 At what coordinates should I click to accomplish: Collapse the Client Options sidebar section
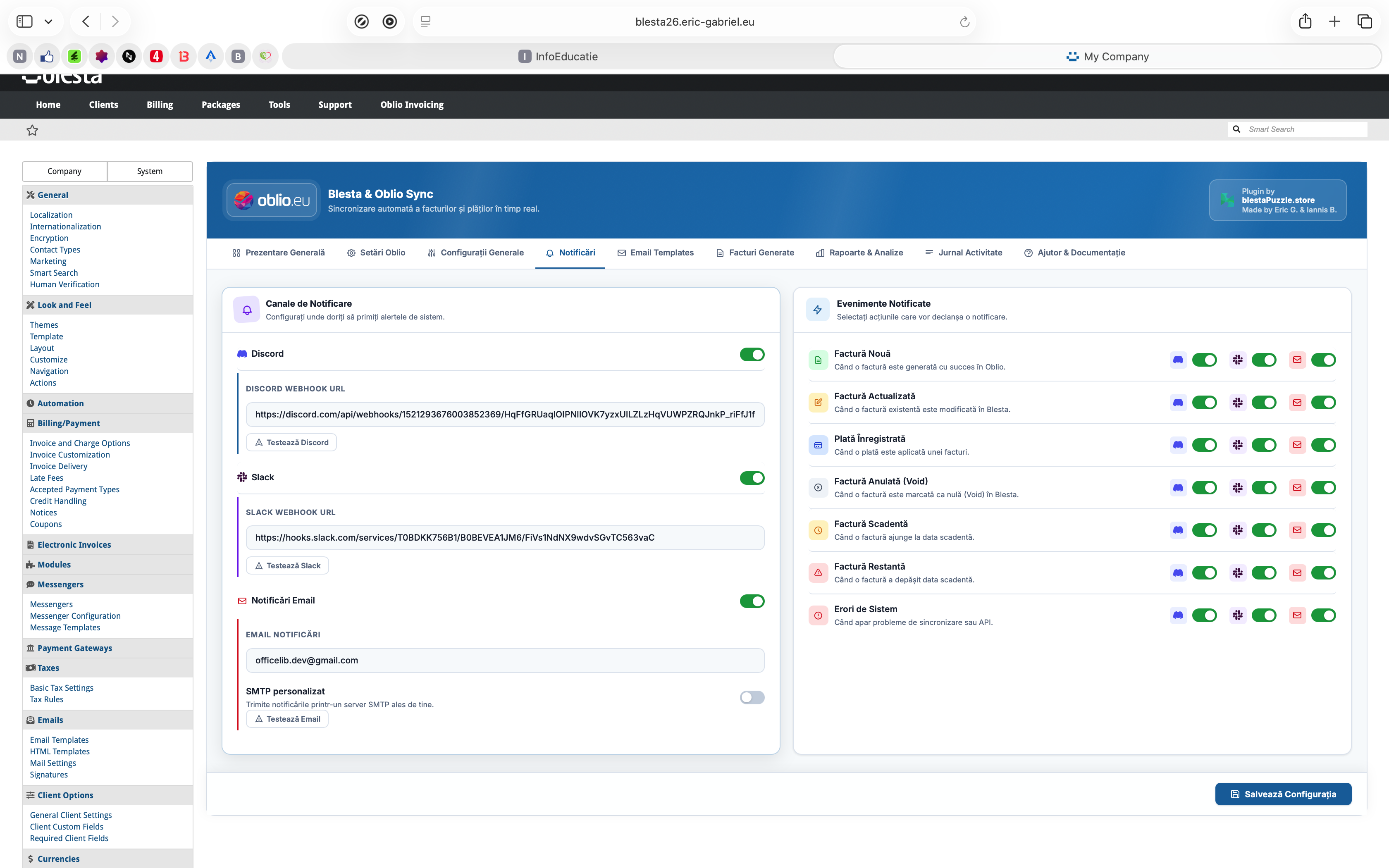pyautogui.click(x=107, y=795)
